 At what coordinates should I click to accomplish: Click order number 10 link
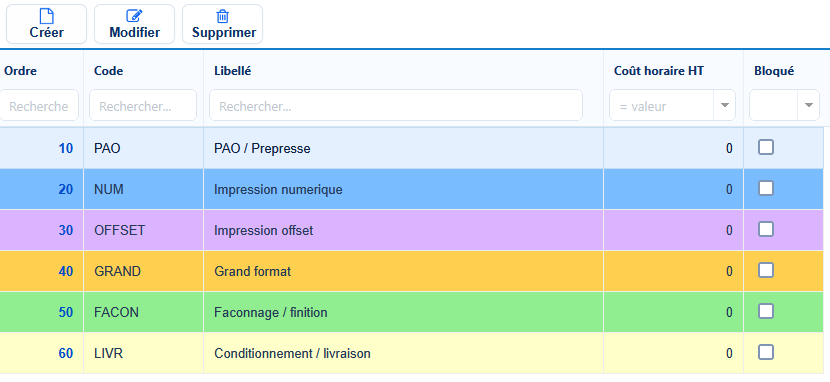66,149
